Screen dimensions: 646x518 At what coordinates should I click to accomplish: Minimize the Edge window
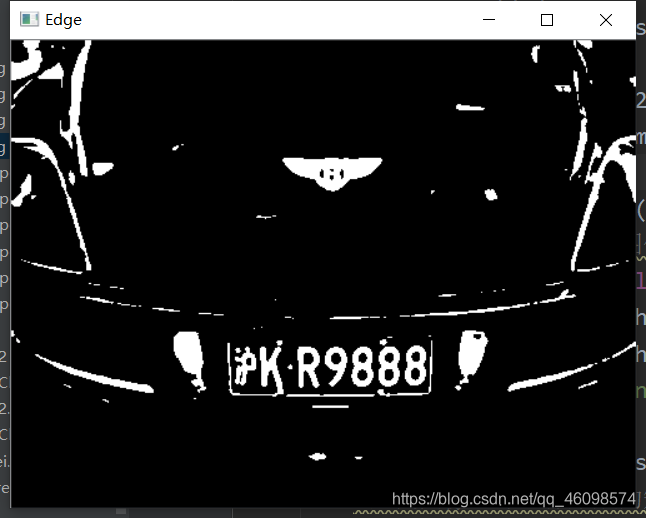pyautogui.click(x=489, y=19)
